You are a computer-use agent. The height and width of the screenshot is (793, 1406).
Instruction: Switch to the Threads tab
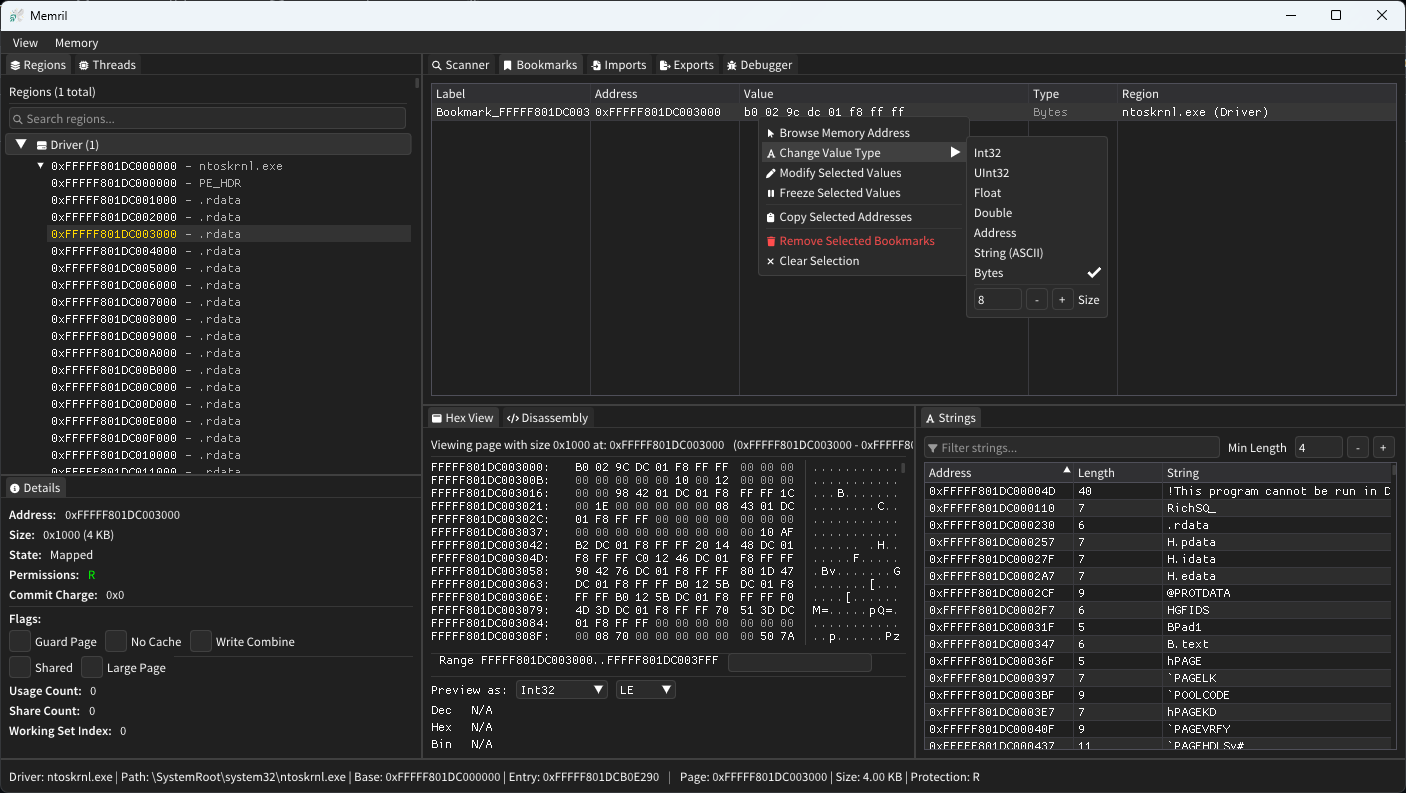(107, 65)
